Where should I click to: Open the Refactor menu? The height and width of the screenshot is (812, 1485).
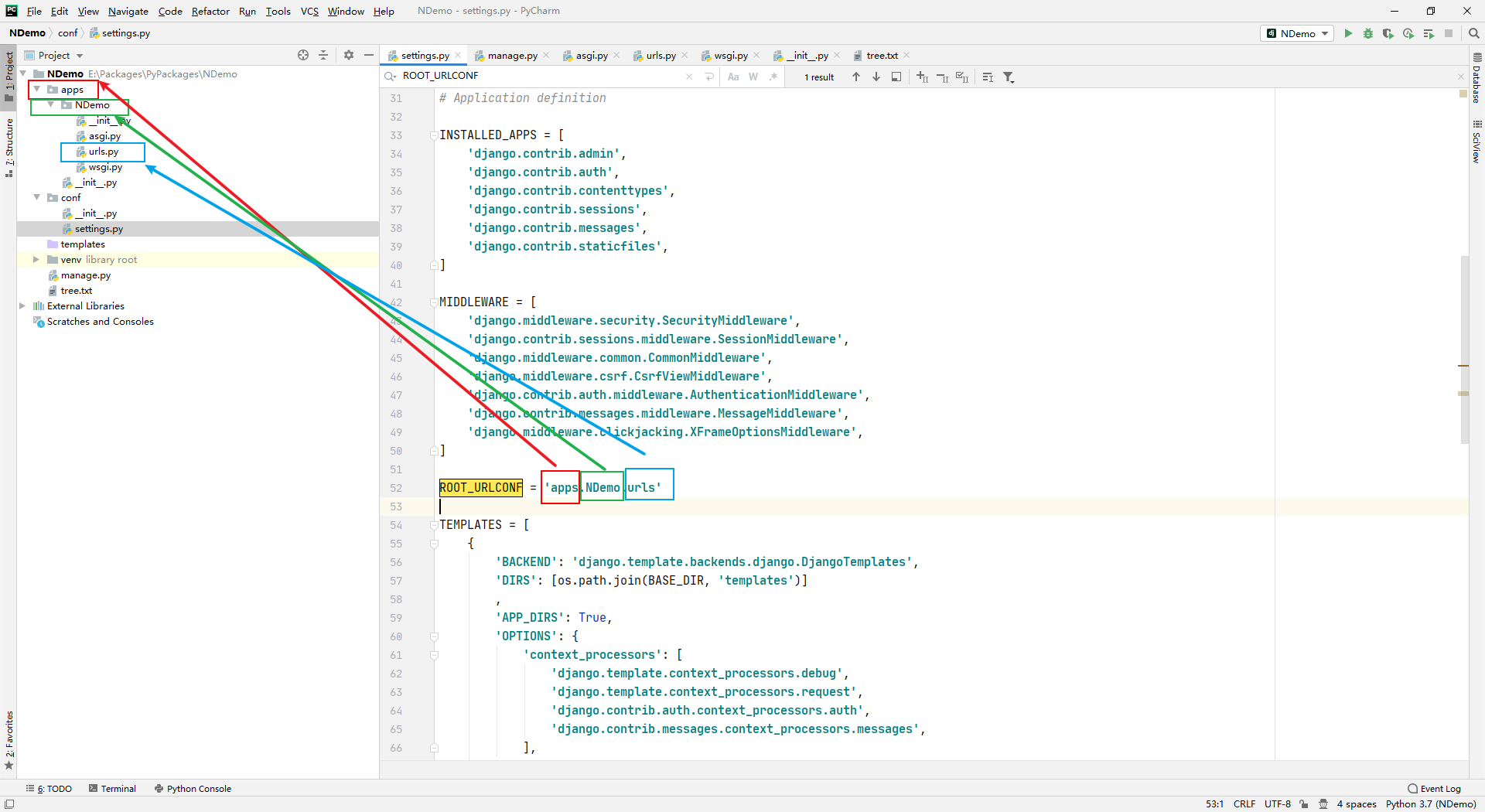coord(210,11)
